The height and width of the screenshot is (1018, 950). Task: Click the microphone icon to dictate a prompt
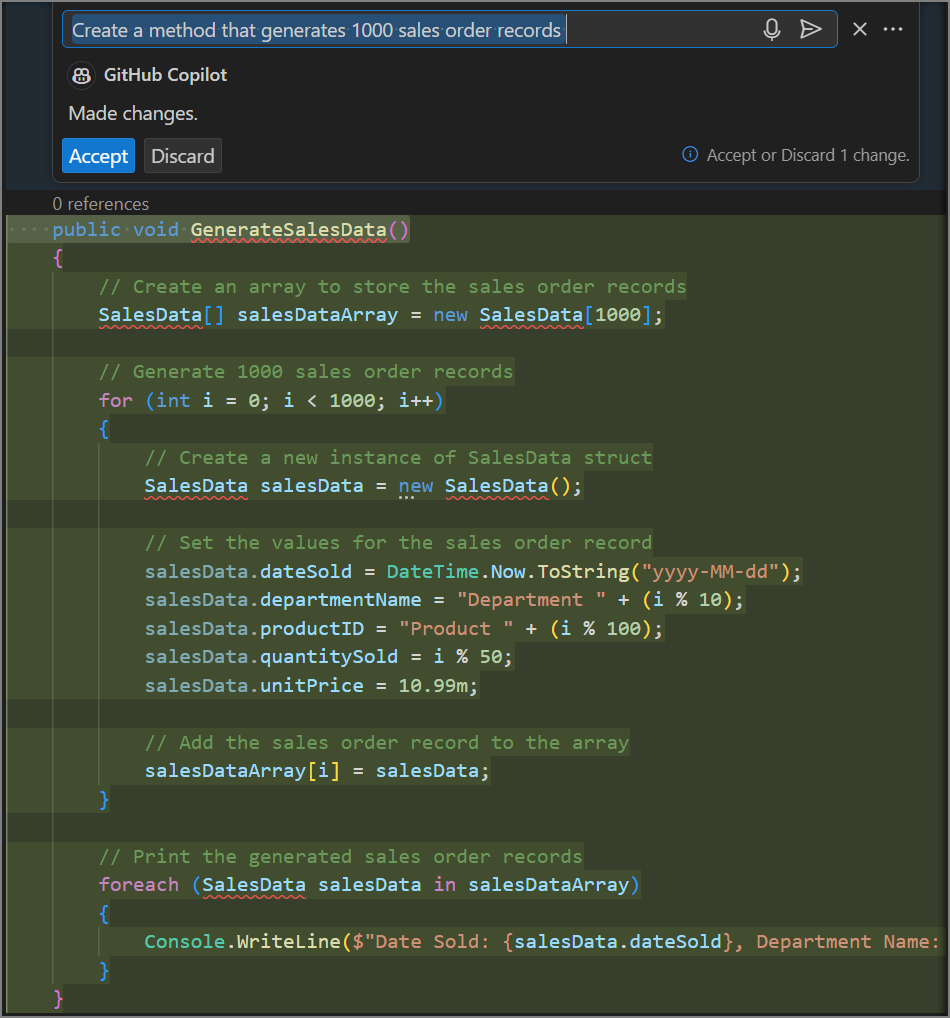pyautogui.click(x=771, y=29)
